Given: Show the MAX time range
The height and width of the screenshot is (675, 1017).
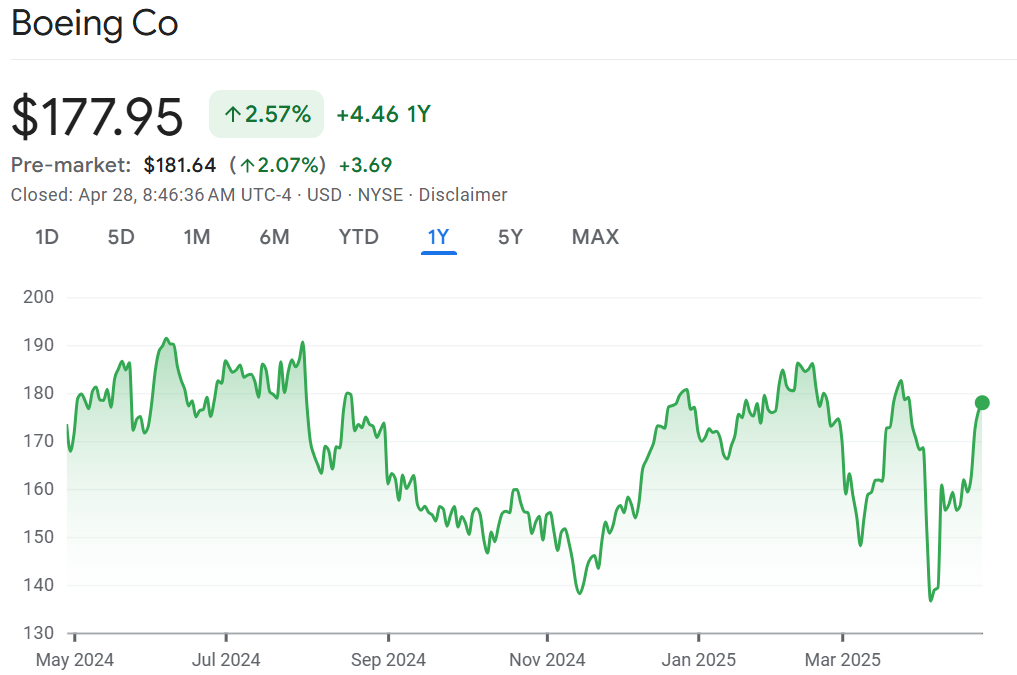Looking at the screenshot, I should click(595, 237).
